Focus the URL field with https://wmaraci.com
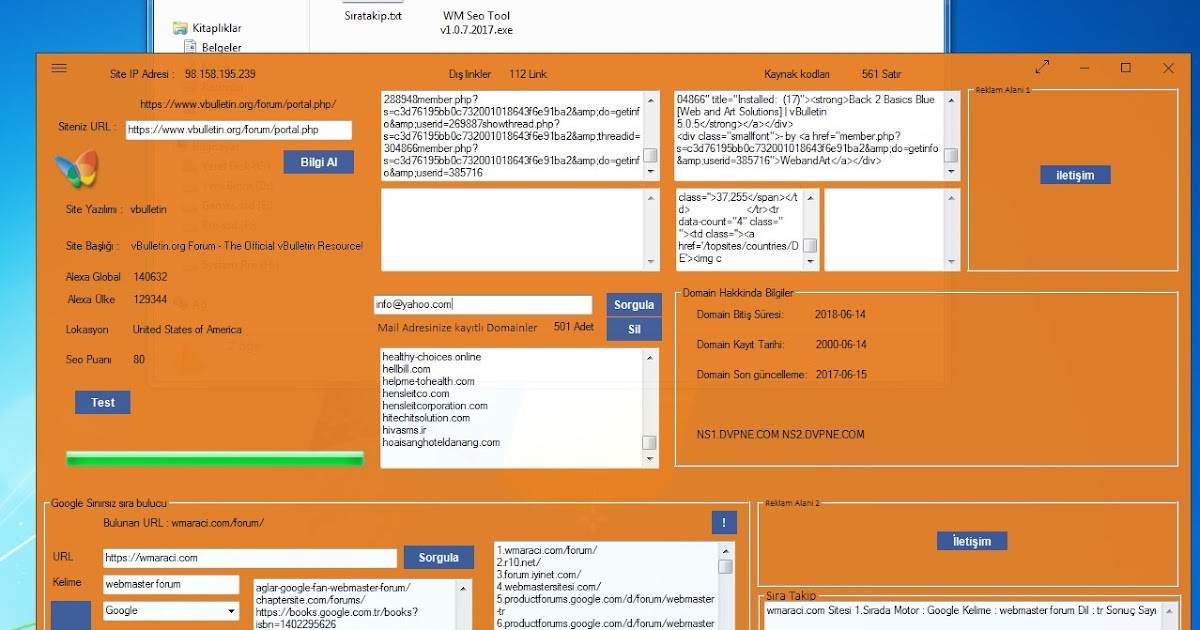Viewport: 1200px width, 630px height. pyautogui.click(x=250, y=558)
